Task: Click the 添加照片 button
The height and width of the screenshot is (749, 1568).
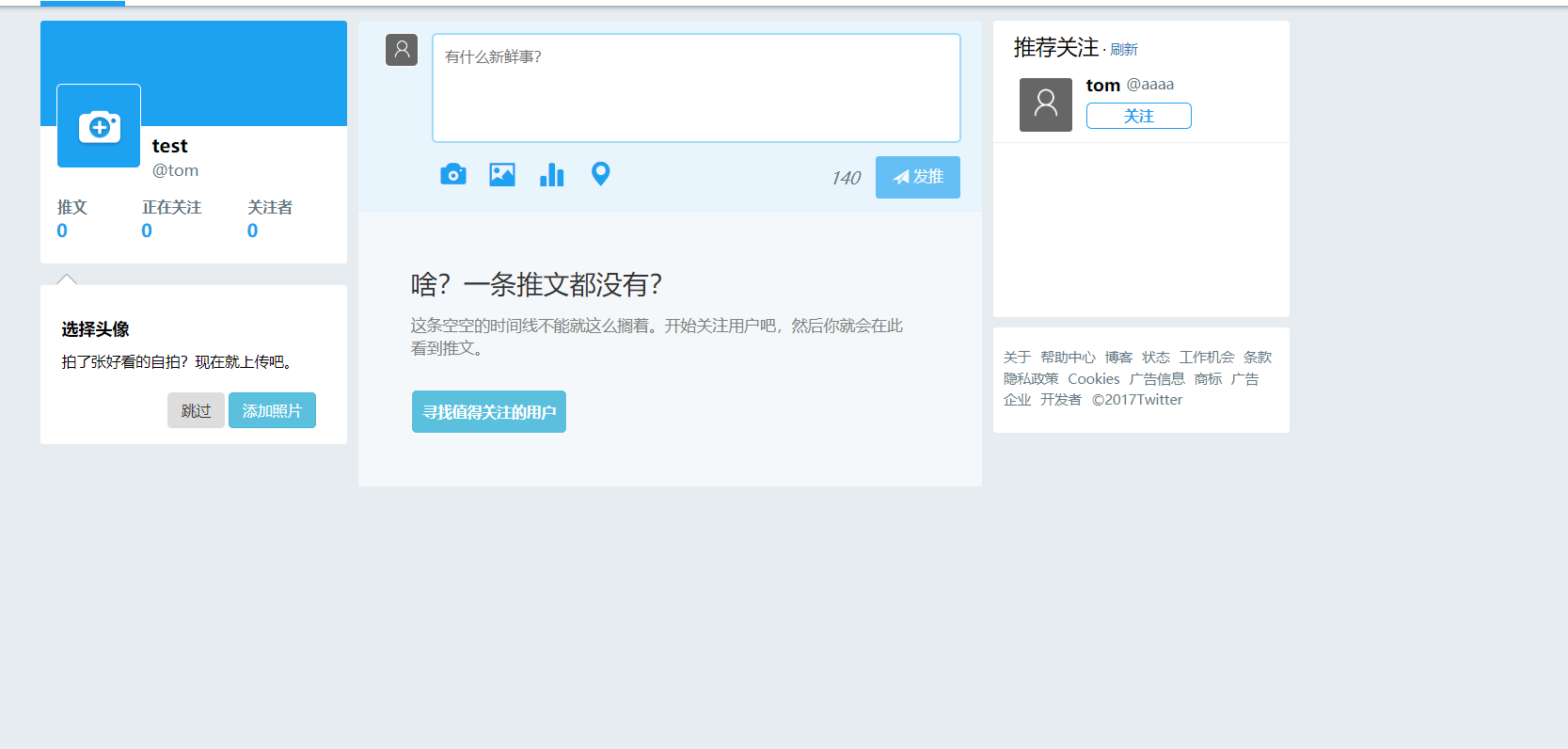Action: [x=272, y=410]
